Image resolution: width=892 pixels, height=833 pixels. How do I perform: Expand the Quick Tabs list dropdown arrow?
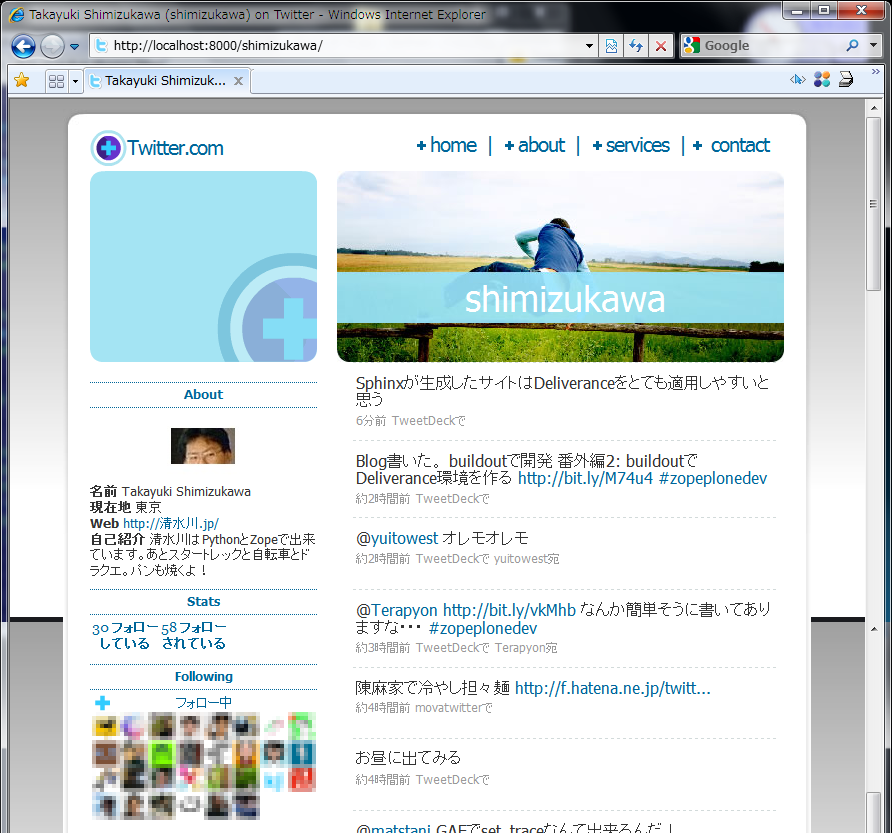coord(76,81)
